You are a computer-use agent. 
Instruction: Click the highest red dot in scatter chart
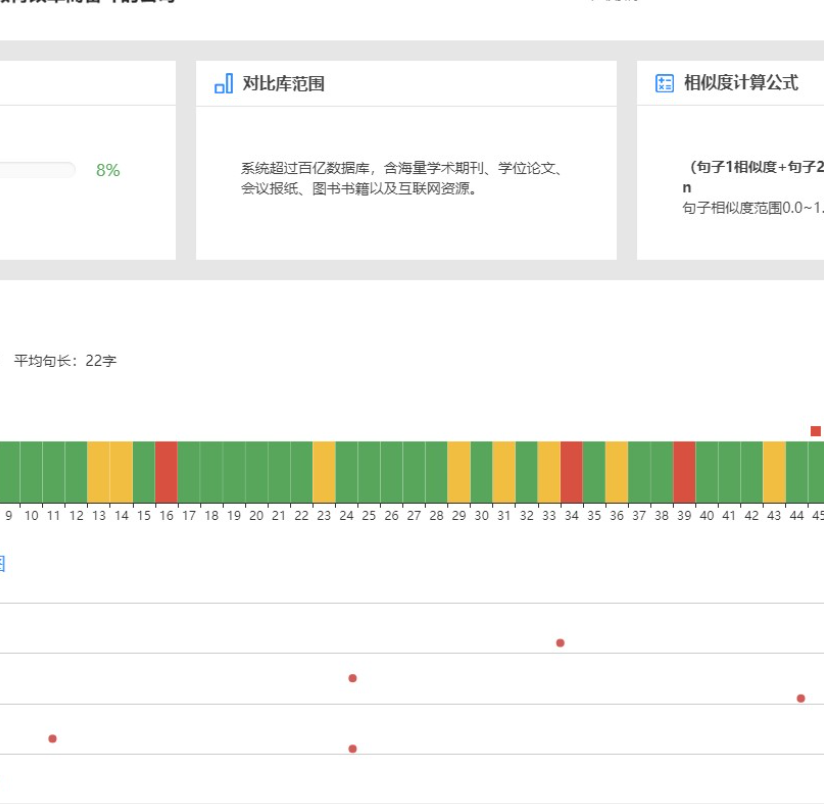(560, 643)
